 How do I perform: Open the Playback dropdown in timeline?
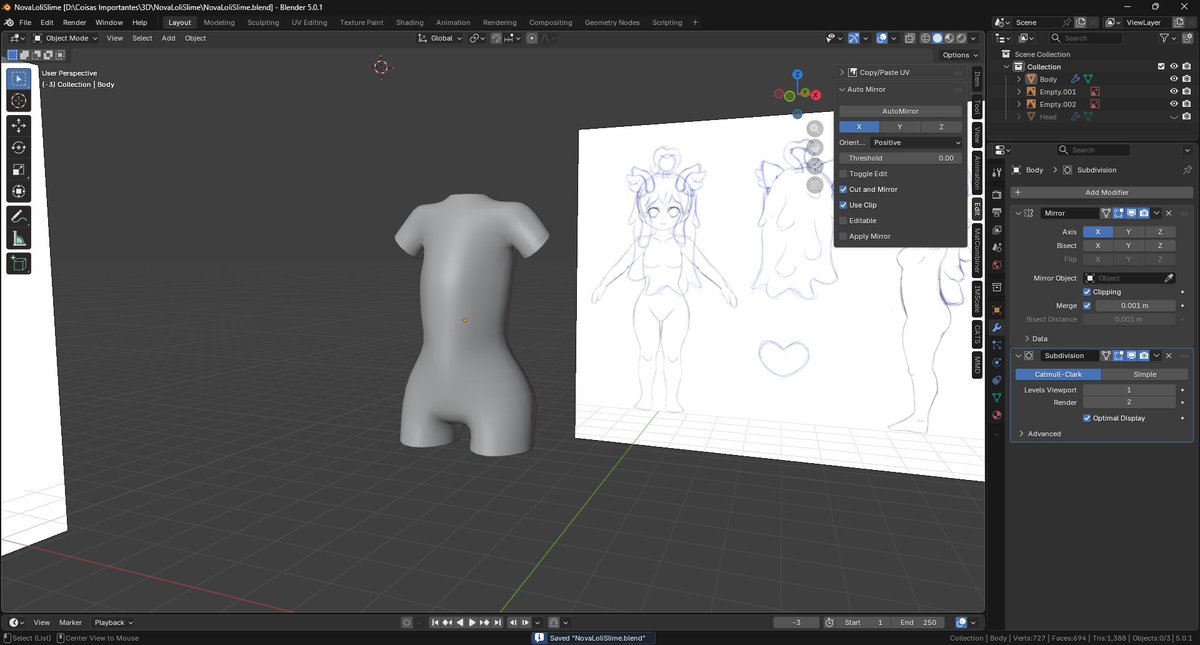pos(113,622)
